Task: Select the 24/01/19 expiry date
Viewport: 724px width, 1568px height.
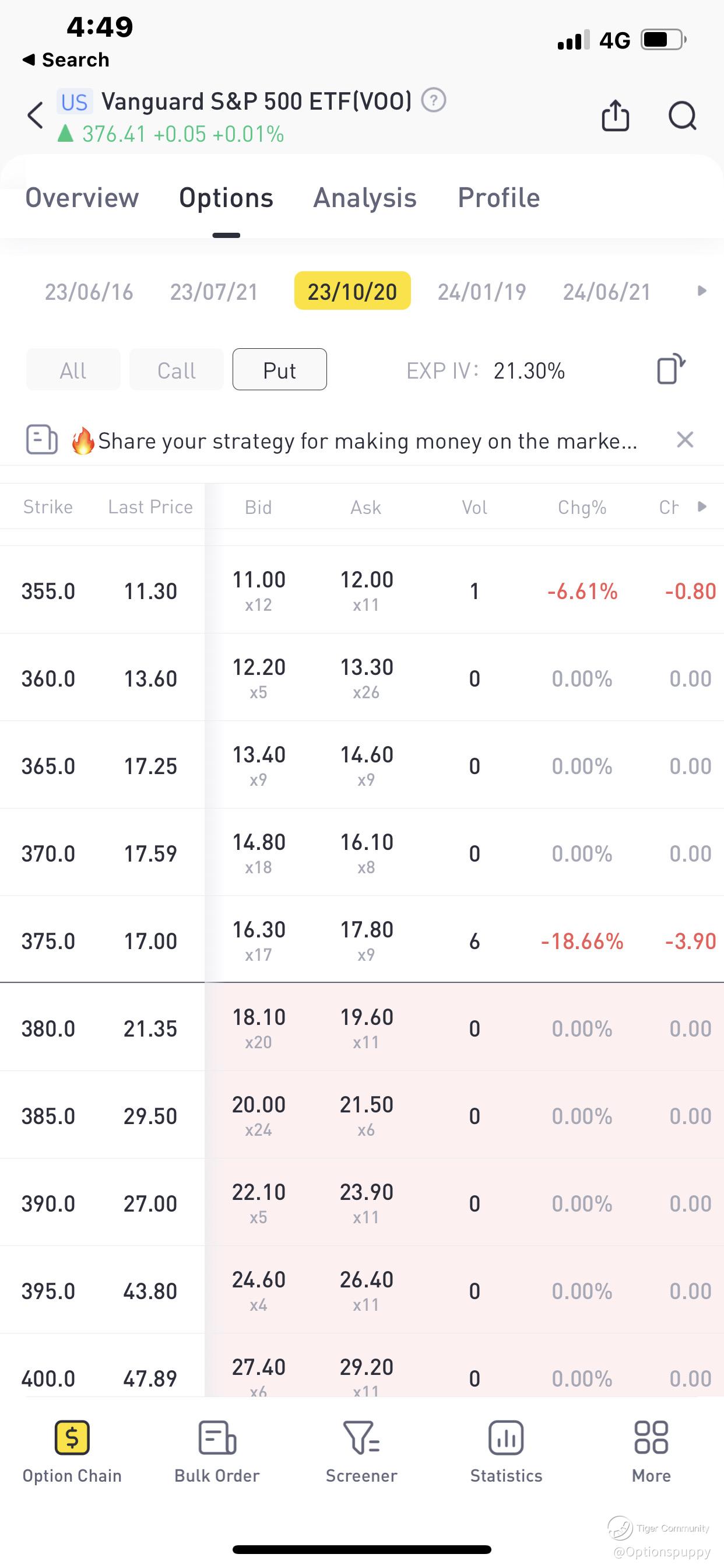Action: click(x=482, y=292)
